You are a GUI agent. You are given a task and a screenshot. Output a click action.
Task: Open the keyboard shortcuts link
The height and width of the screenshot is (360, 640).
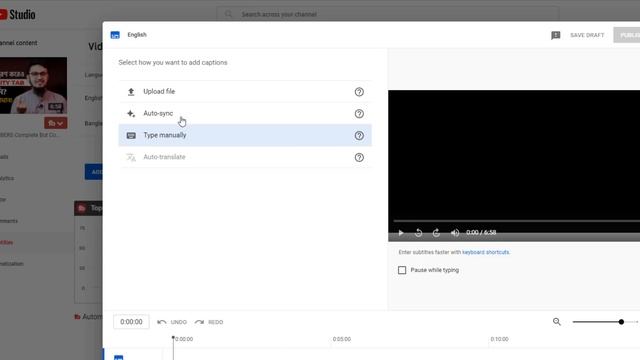[486, 252]
